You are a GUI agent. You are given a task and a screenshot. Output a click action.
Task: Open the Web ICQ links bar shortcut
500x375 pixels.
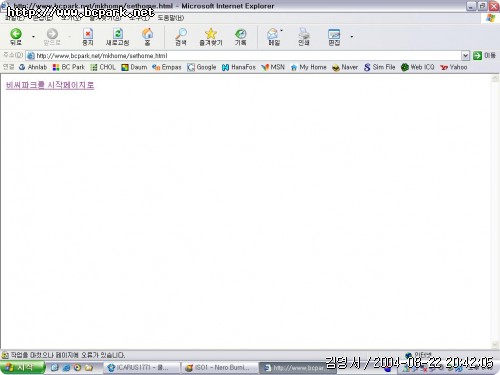[x=418, y=67]
